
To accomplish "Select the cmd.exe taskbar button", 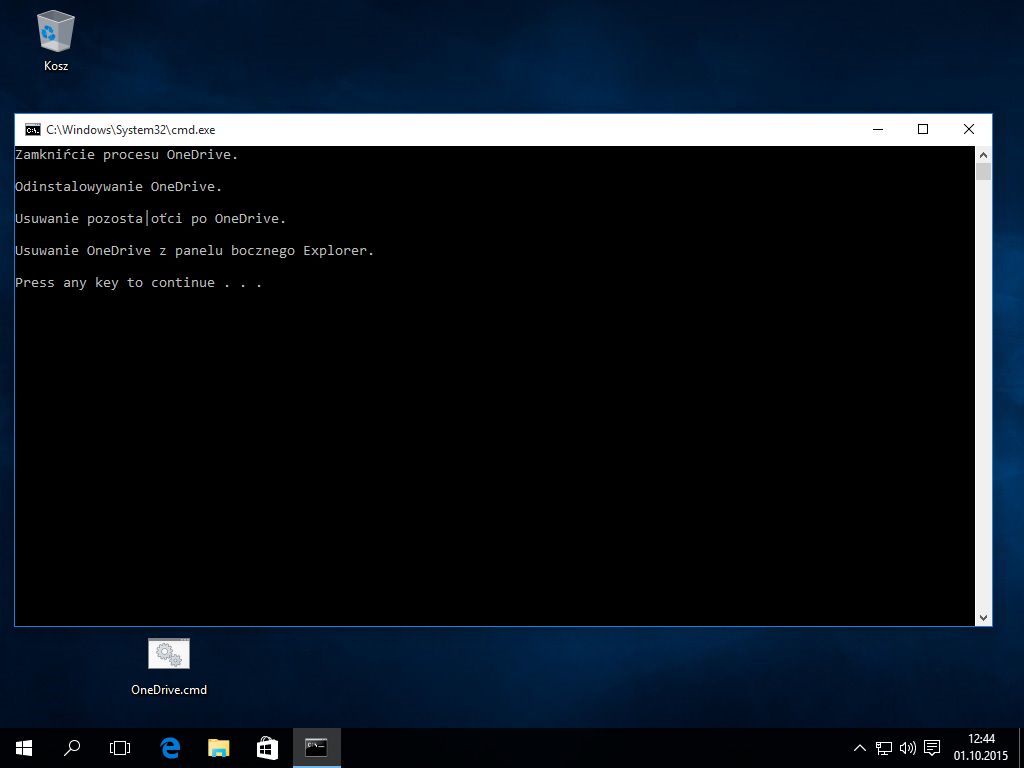I will [x=316, y=748].
